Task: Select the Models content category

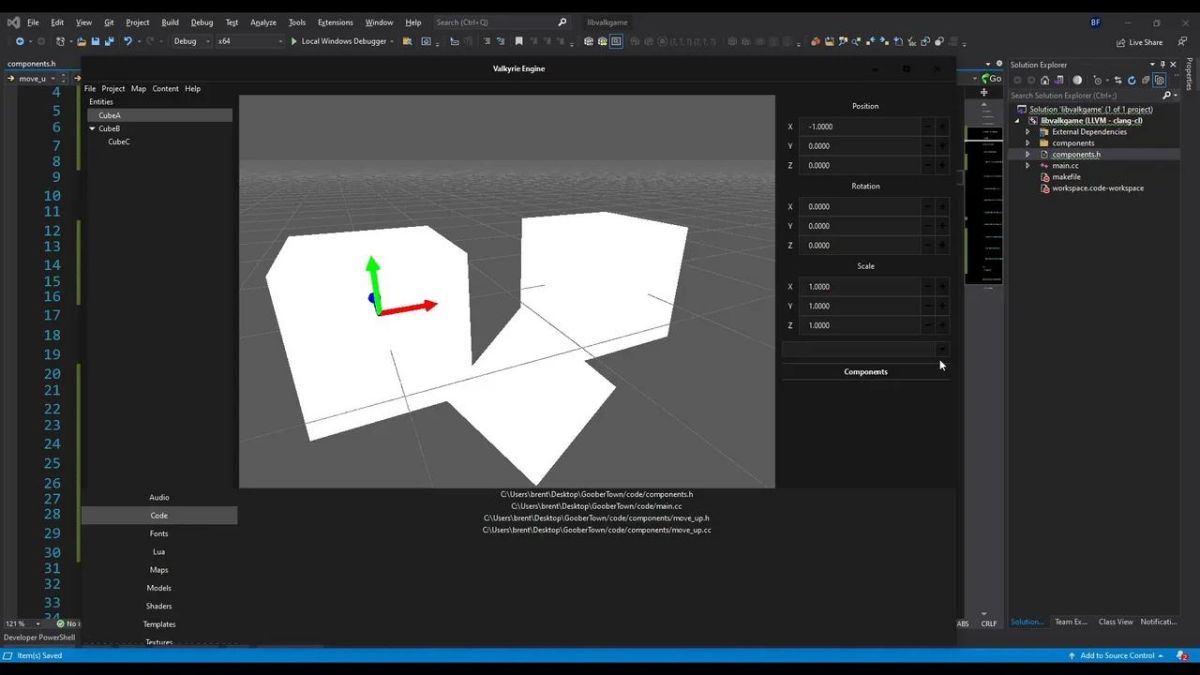Action: click(x=159, y=588)
